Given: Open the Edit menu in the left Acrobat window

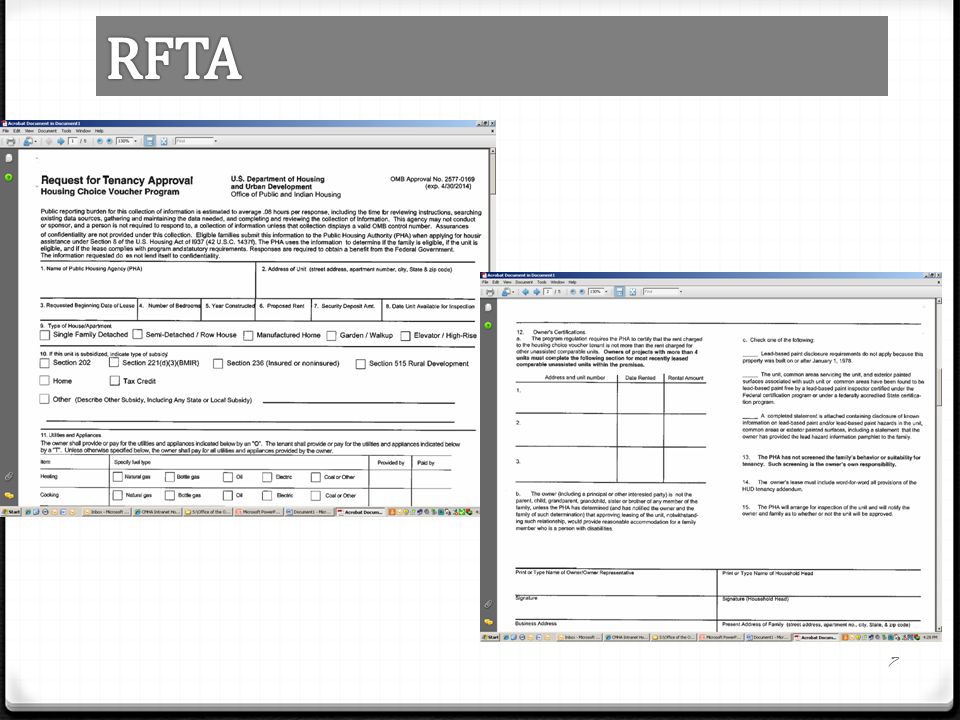Looking at the screenshot, I should 17,131.
